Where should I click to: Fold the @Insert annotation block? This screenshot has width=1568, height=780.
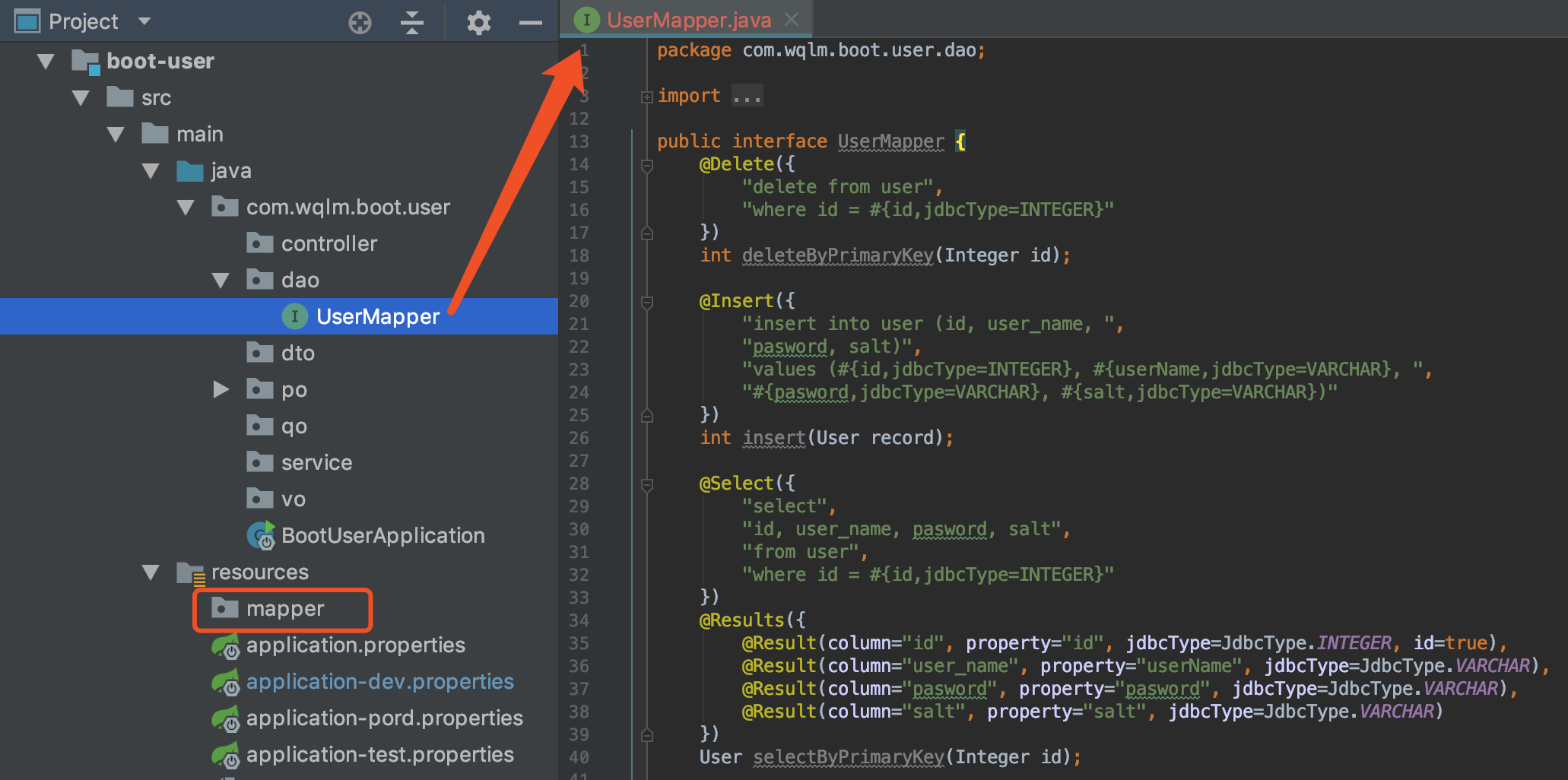click(646, 302)
